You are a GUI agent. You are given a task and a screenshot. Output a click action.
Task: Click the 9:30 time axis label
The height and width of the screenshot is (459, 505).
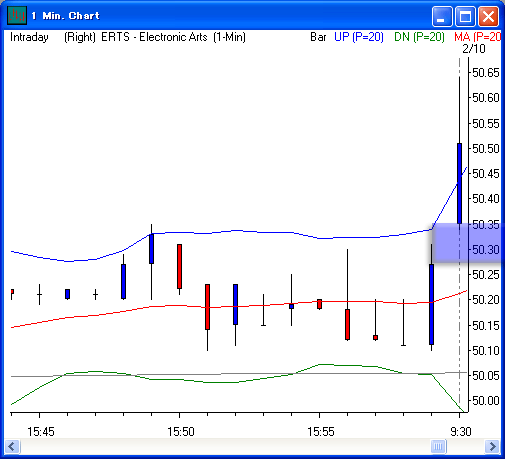pos(461,432)
